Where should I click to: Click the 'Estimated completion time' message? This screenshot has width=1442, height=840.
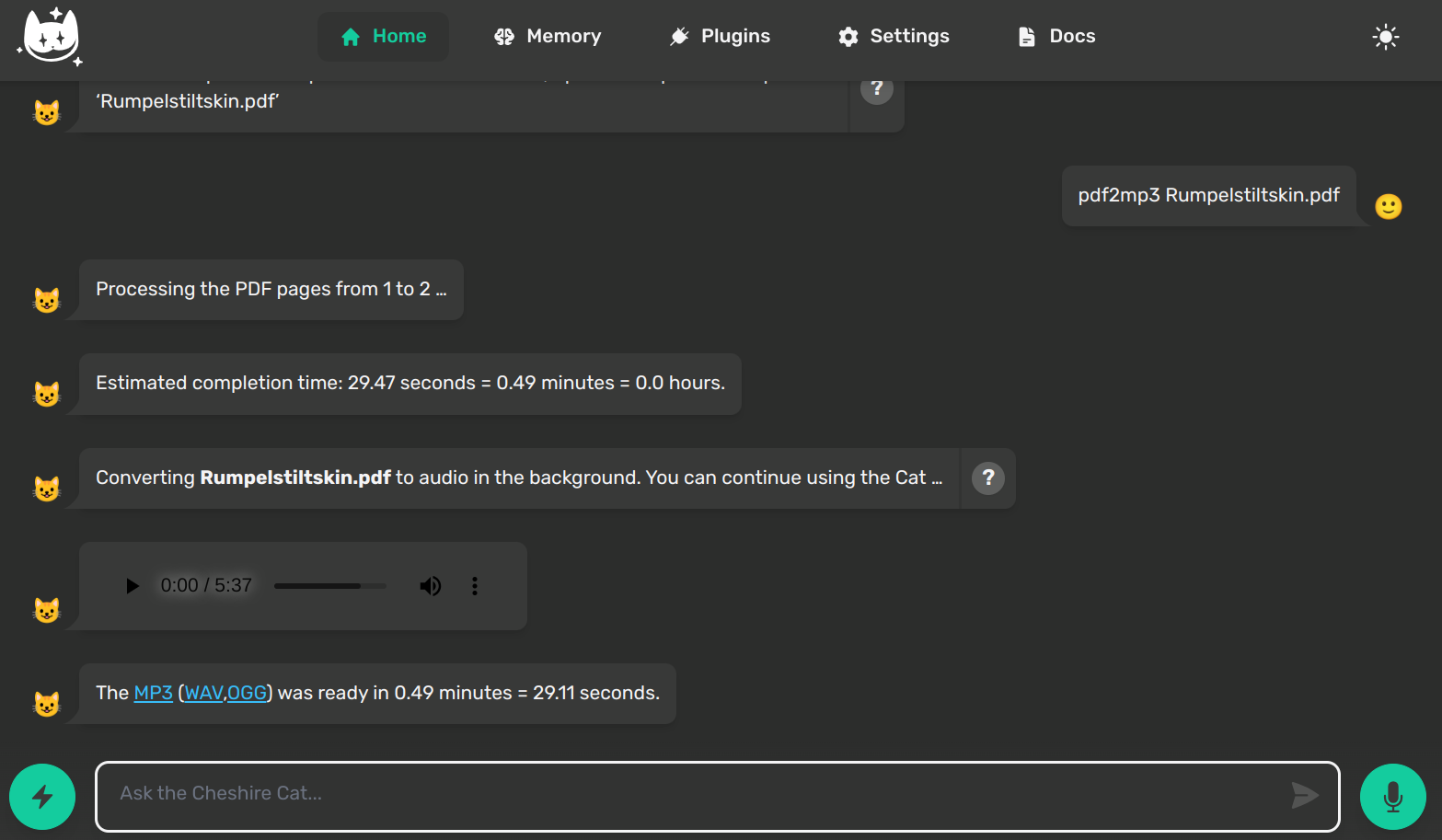click(410, 384)
